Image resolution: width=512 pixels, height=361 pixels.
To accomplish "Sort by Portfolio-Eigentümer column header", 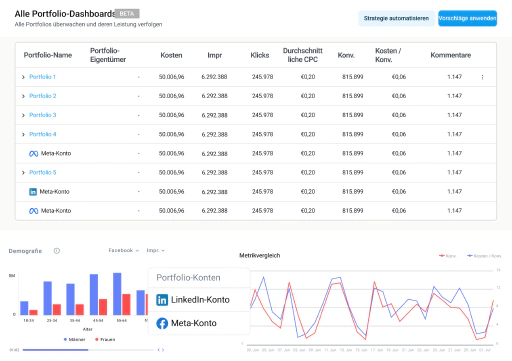I will click(108, 55).
